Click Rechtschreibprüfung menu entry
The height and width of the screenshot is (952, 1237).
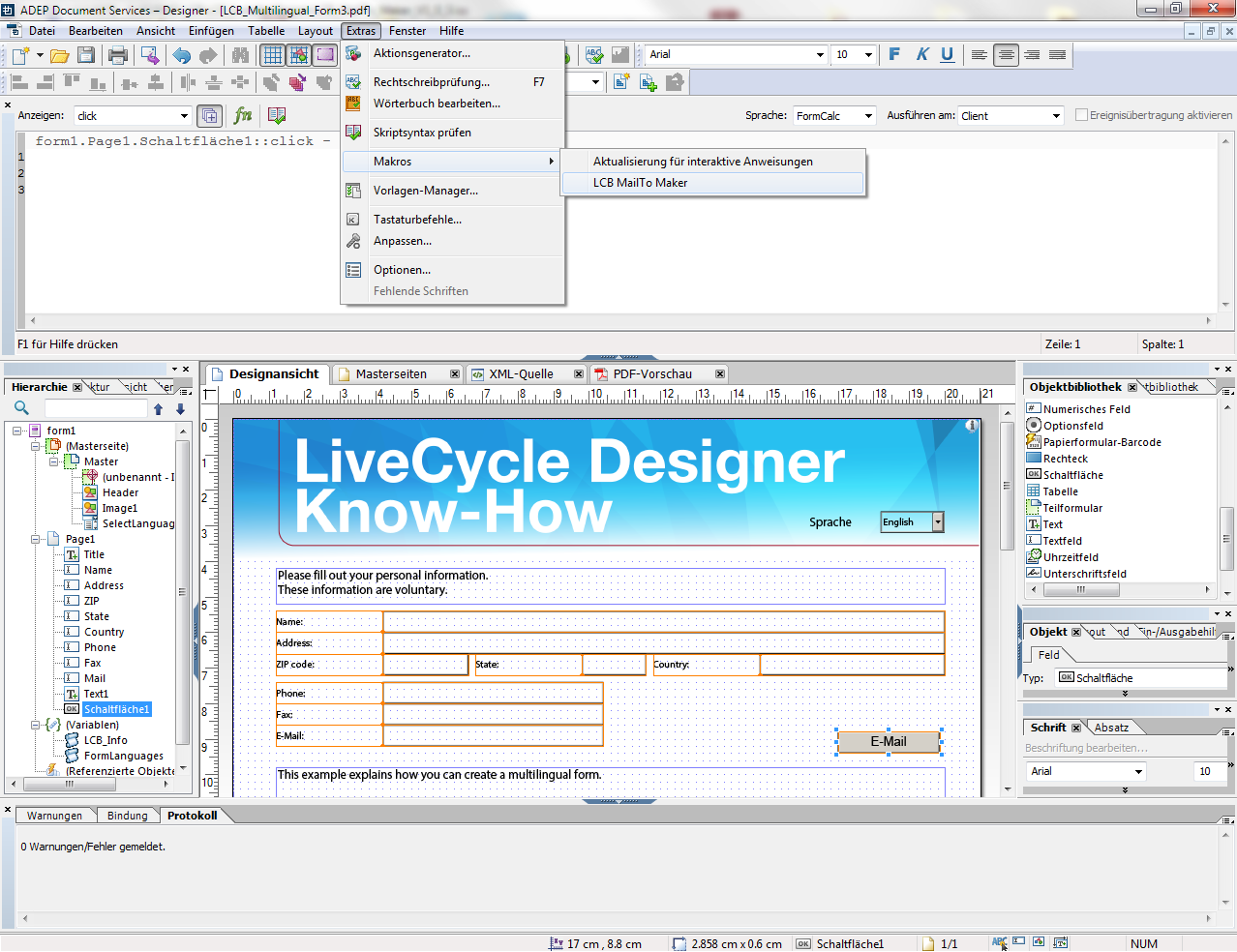452,82
